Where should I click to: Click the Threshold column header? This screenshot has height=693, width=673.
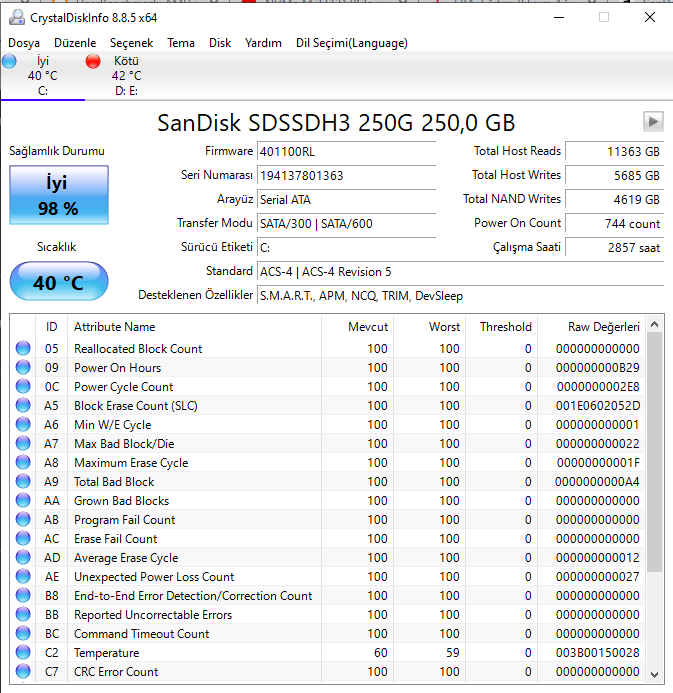502,327
